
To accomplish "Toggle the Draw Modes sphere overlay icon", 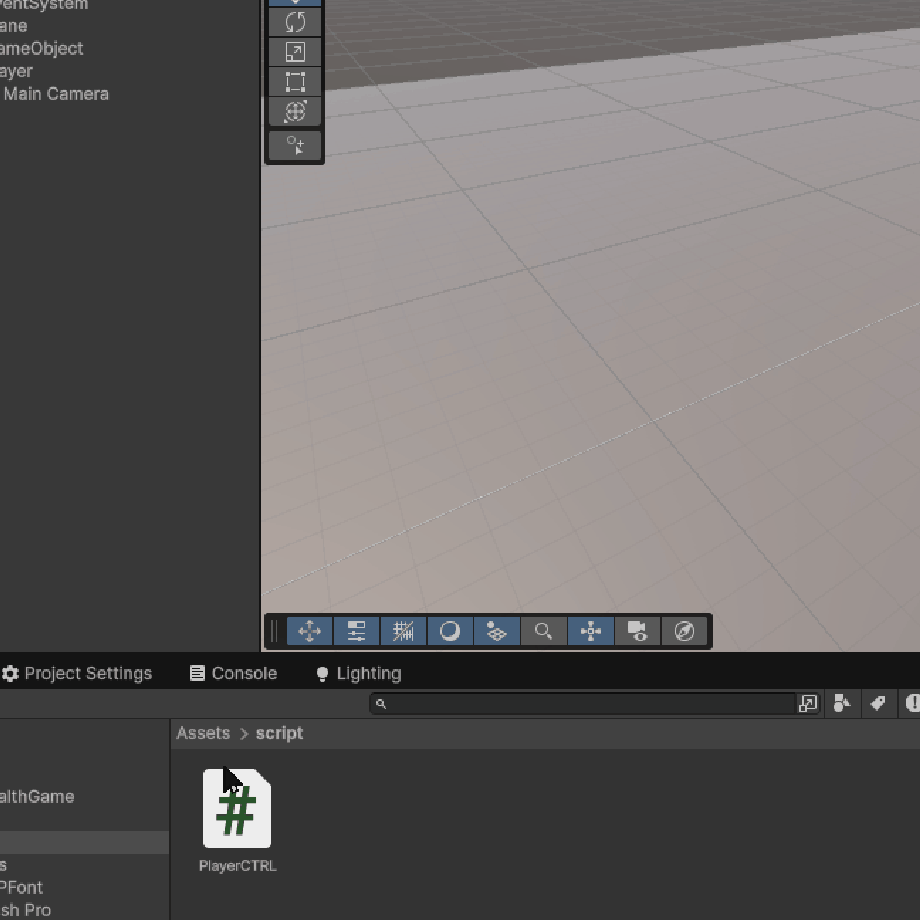I will click(450, 631).
